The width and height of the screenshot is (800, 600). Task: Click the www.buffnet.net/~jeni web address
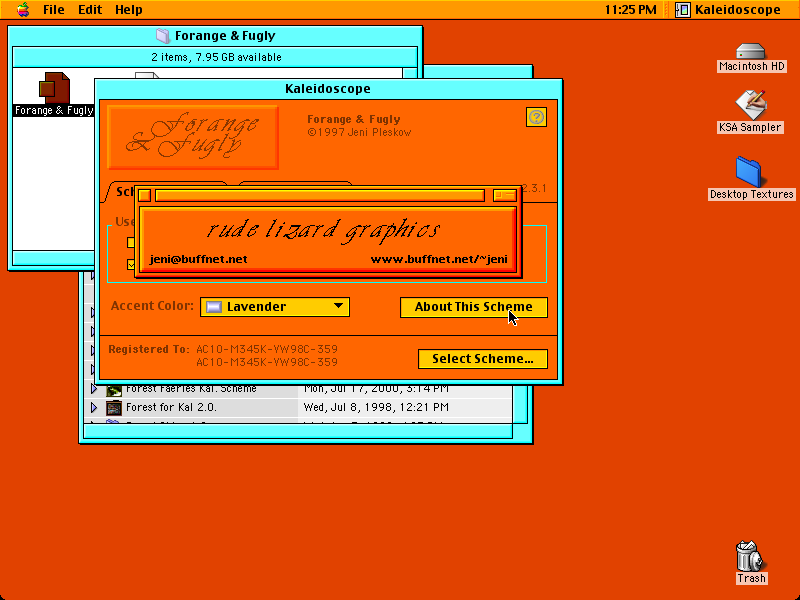click(439, 259)
